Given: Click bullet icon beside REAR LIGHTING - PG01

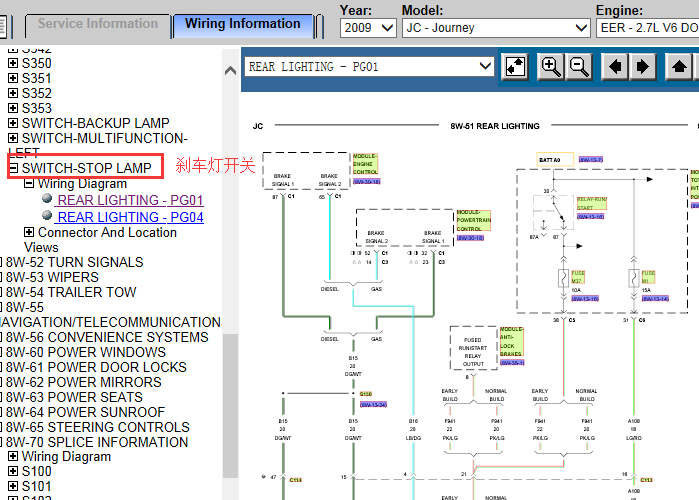Looking at the screenshot, I should (47, 200).
